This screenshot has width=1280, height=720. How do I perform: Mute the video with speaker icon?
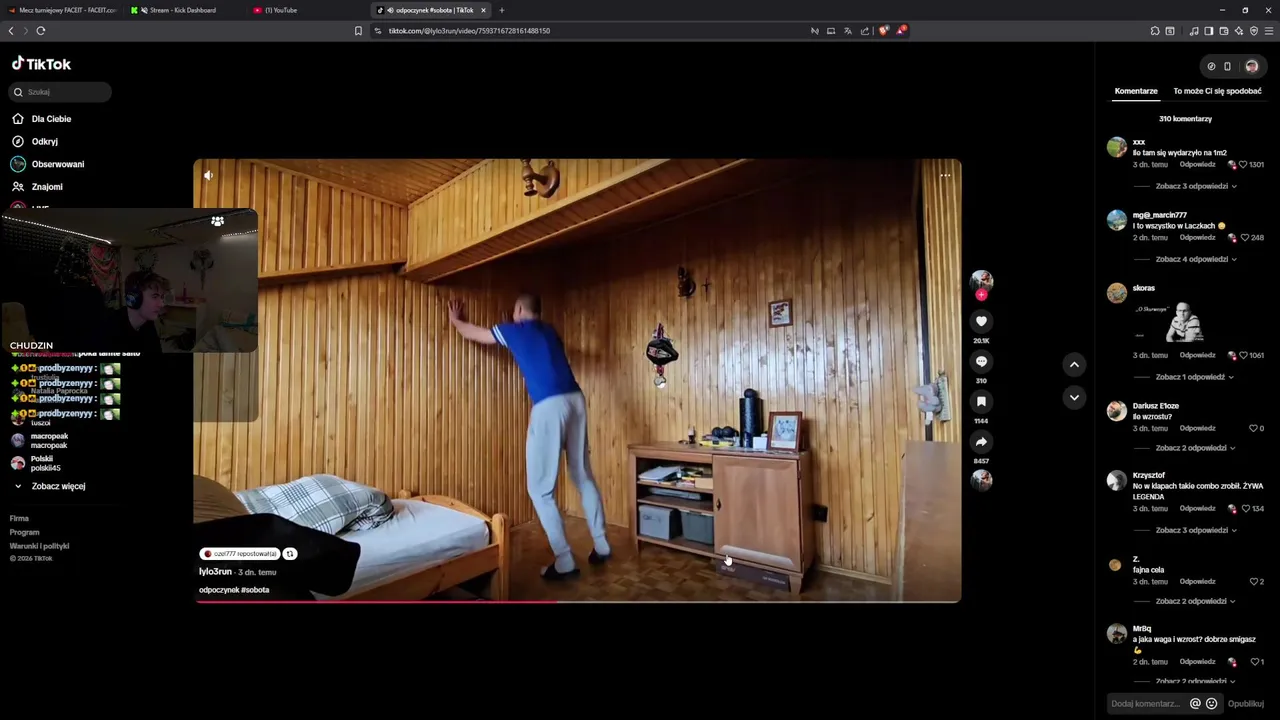pyautogui.click(x=208, y=175)
